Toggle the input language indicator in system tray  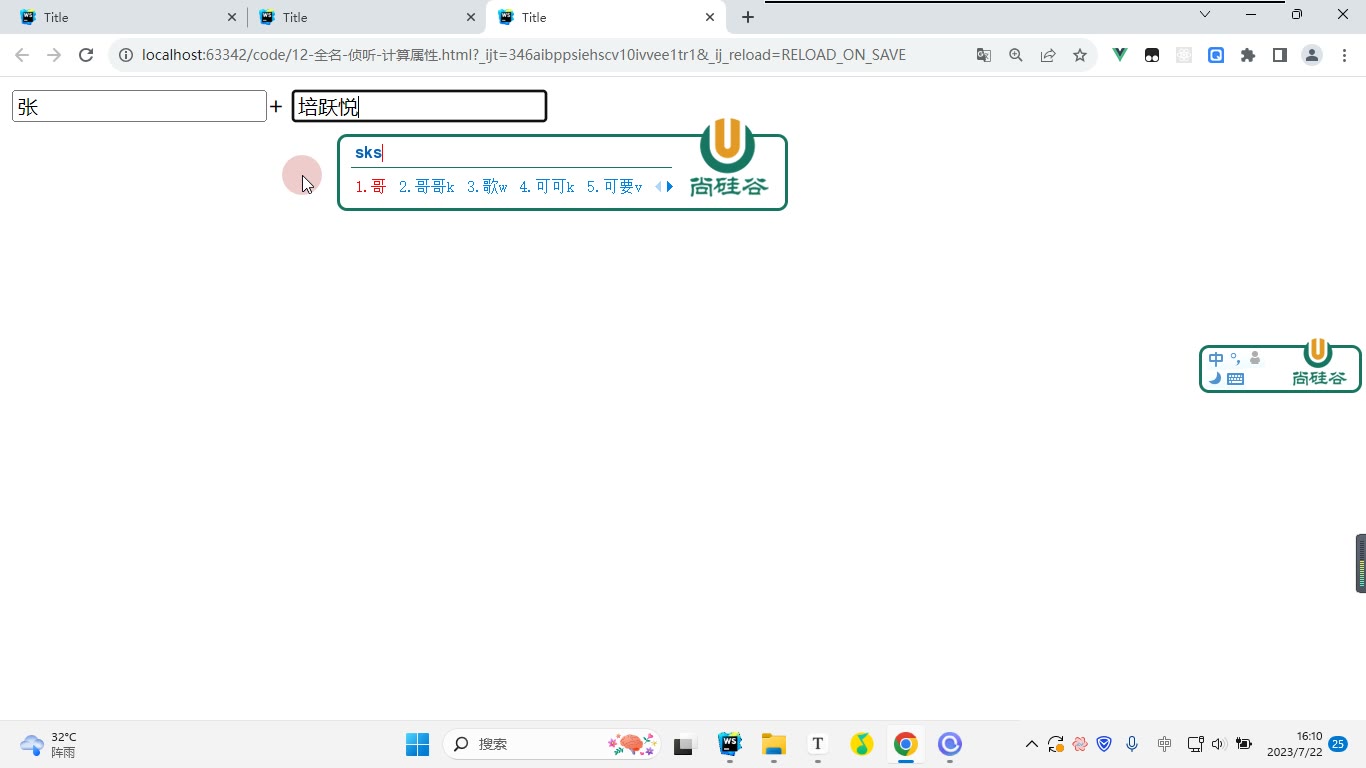[1164, 744]
